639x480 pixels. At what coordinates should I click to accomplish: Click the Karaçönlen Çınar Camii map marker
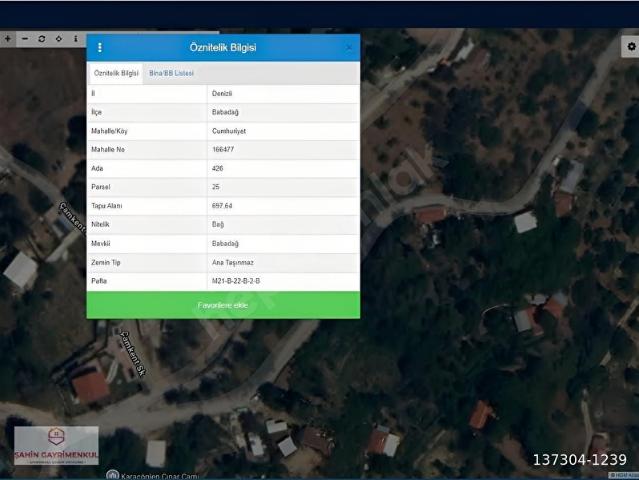(112, 476)
